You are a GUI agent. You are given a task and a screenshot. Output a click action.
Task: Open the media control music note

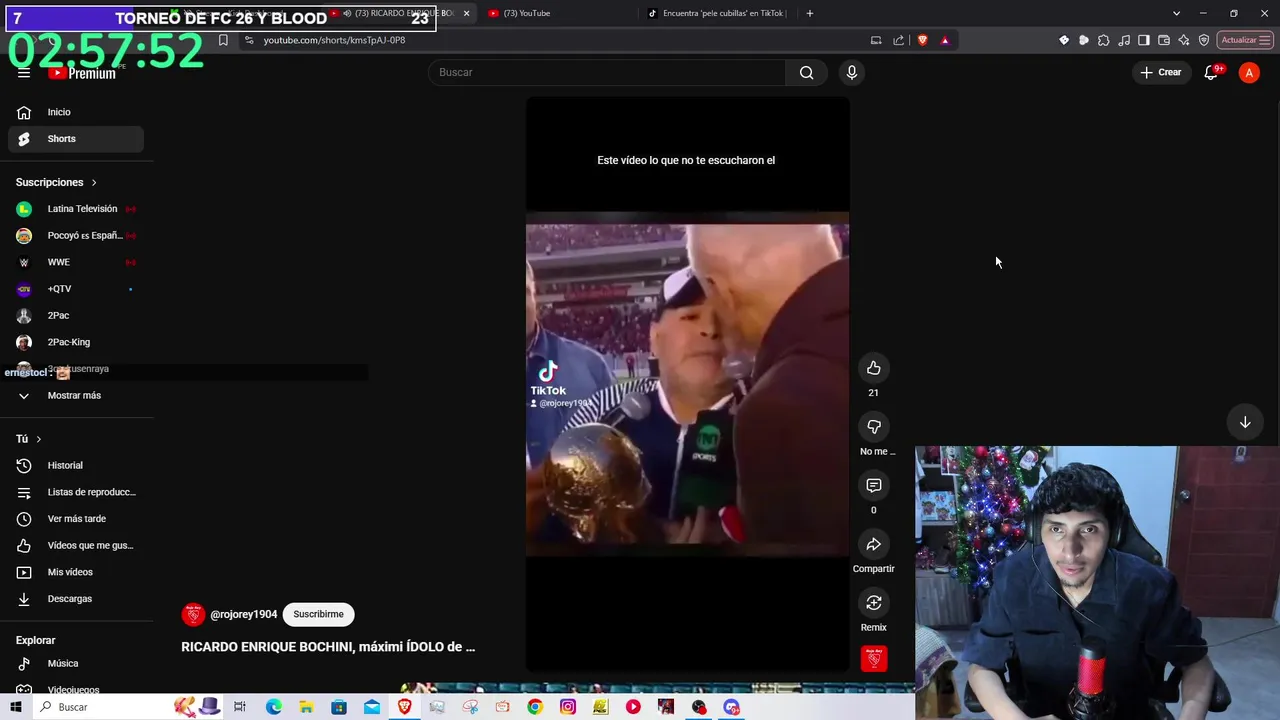1124,40
